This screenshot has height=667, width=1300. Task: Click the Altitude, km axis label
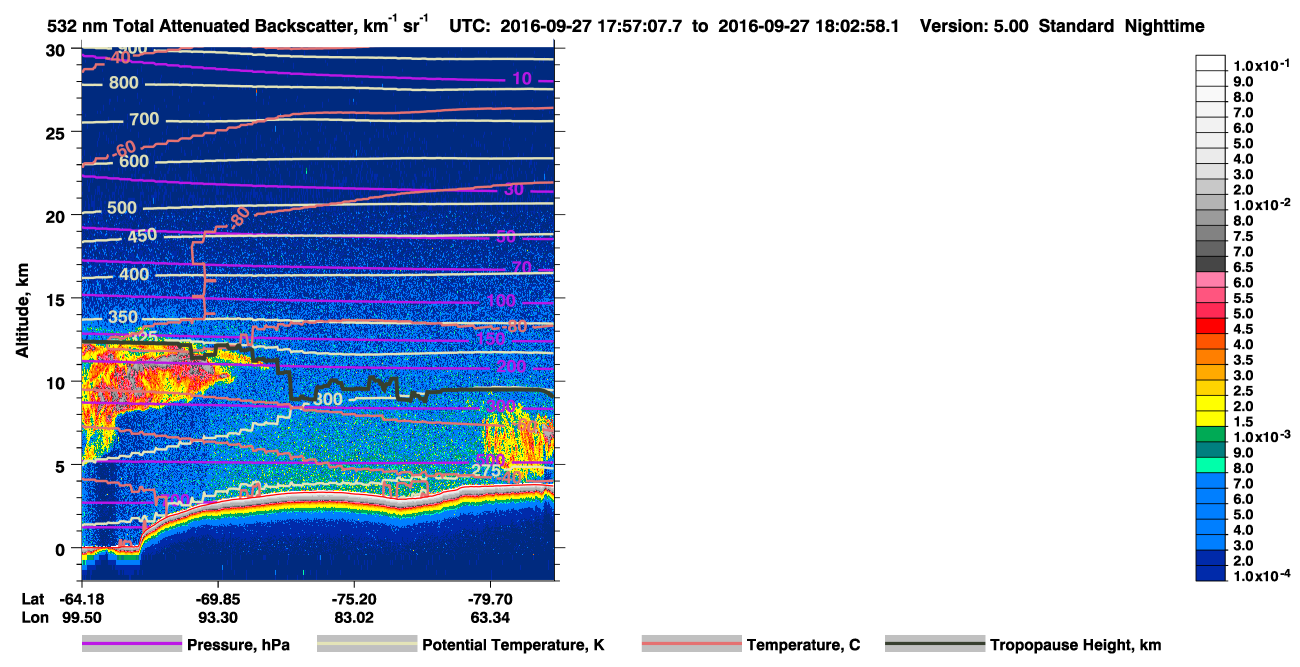point(22,310)
